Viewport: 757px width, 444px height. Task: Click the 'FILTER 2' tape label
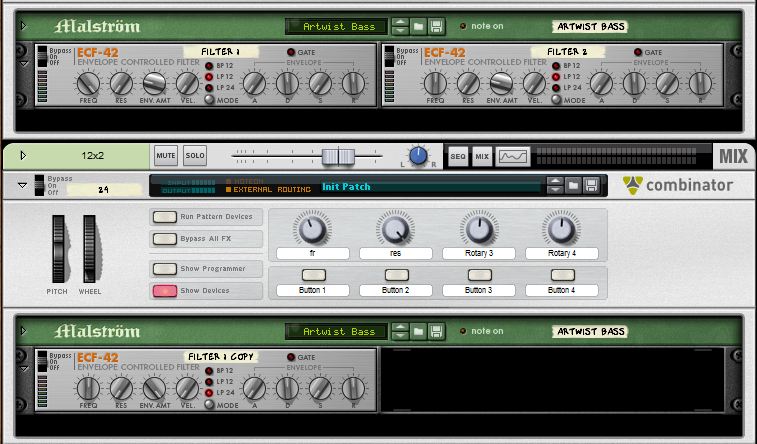click(x=567, y=52)
